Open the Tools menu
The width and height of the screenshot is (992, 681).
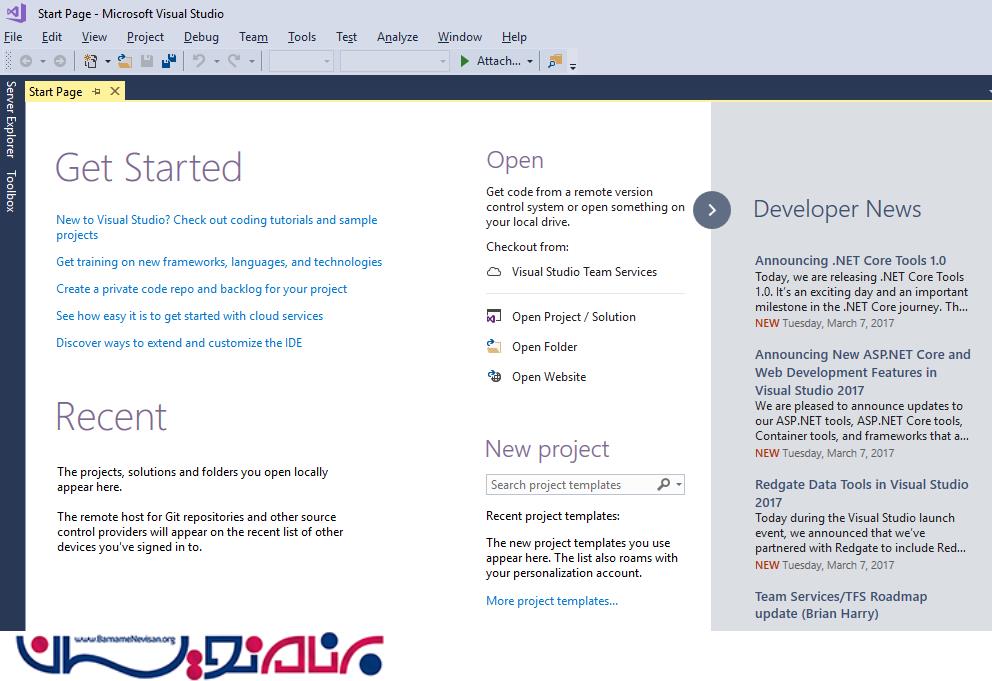302,37
